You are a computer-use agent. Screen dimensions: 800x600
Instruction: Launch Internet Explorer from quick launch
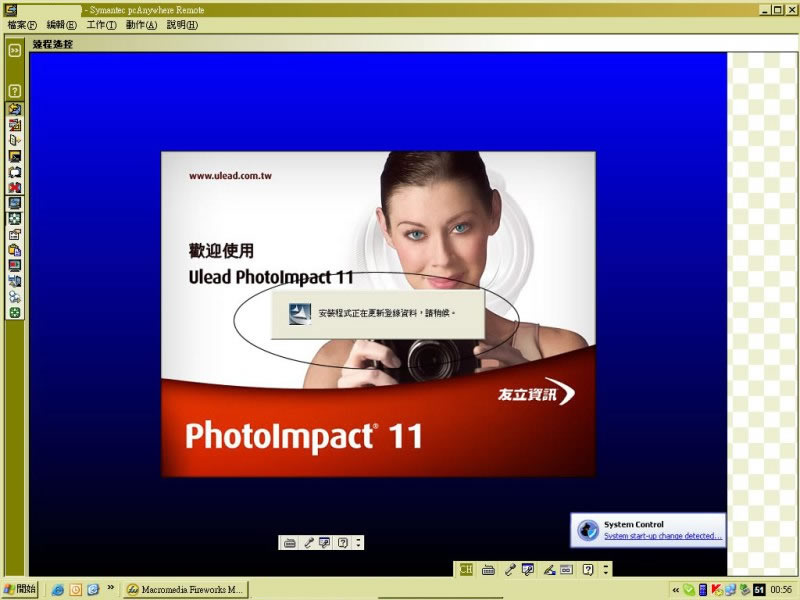tap(58, 590)
